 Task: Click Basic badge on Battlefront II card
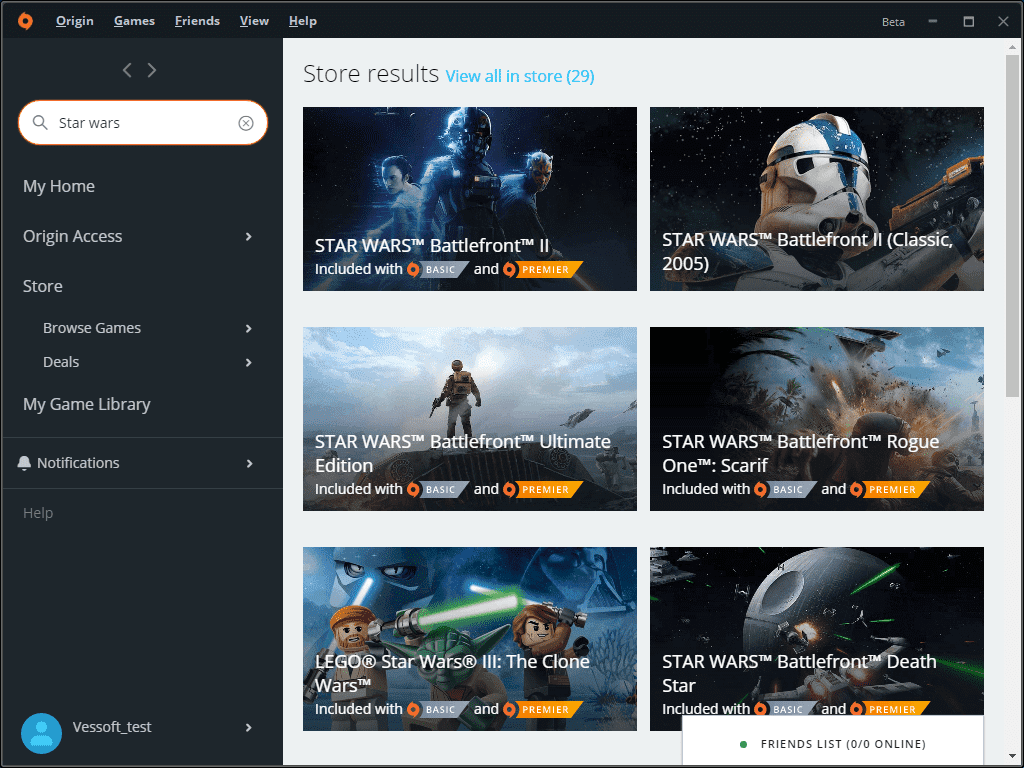[437, 269]
